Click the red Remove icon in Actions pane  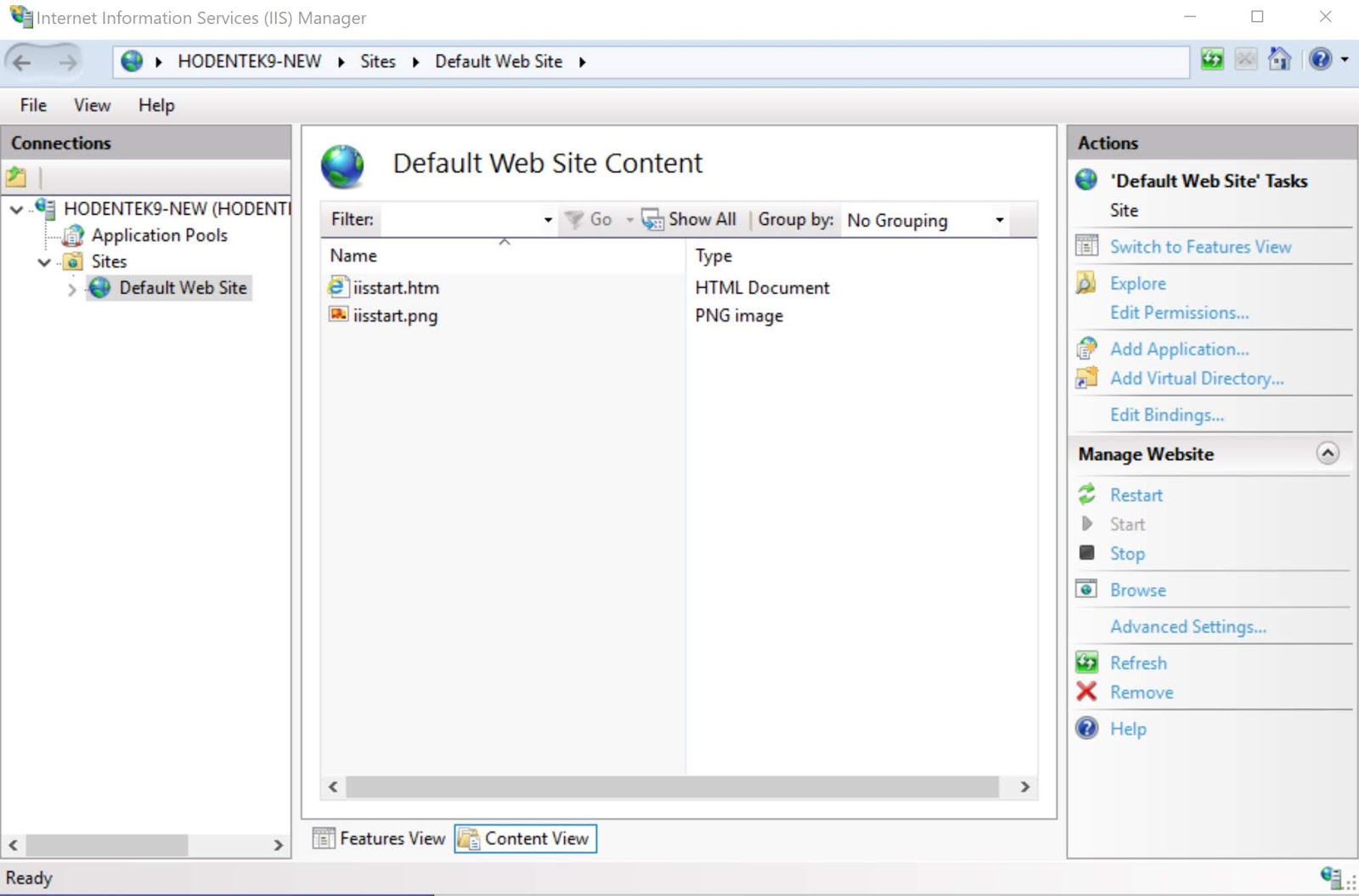point(1086,692)
